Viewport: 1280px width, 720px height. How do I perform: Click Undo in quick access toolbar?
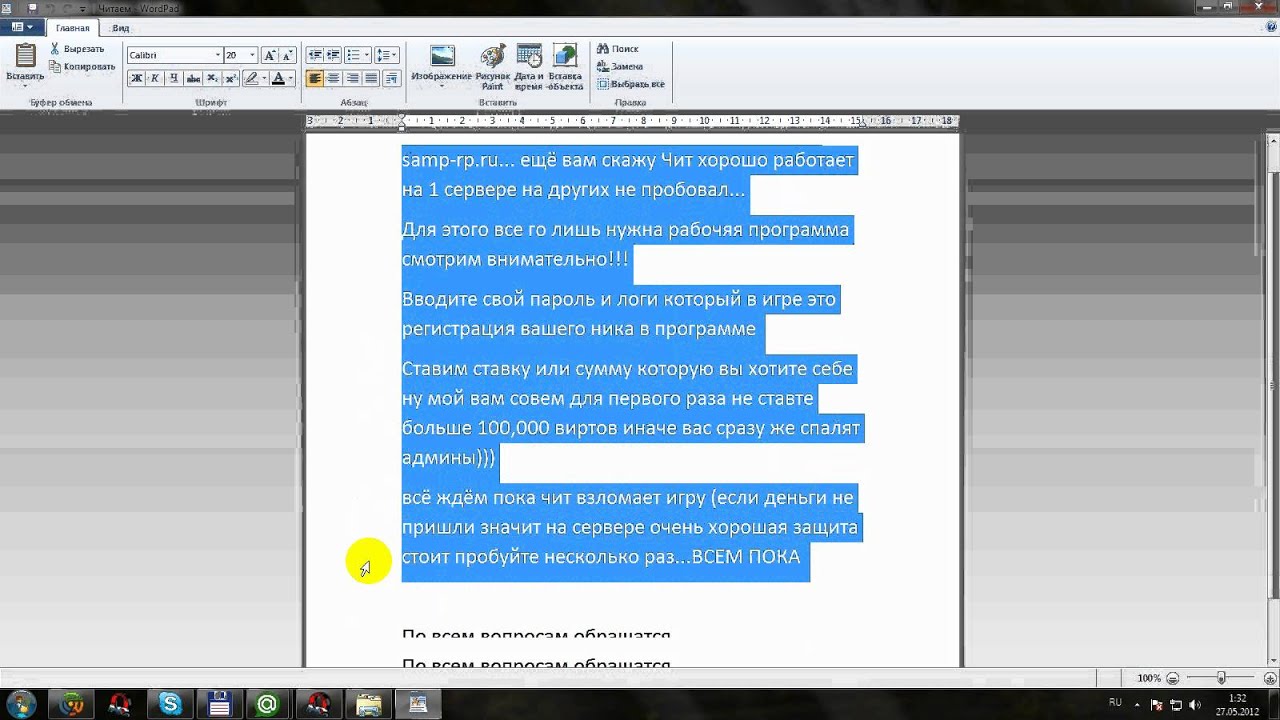pos(50,8)
